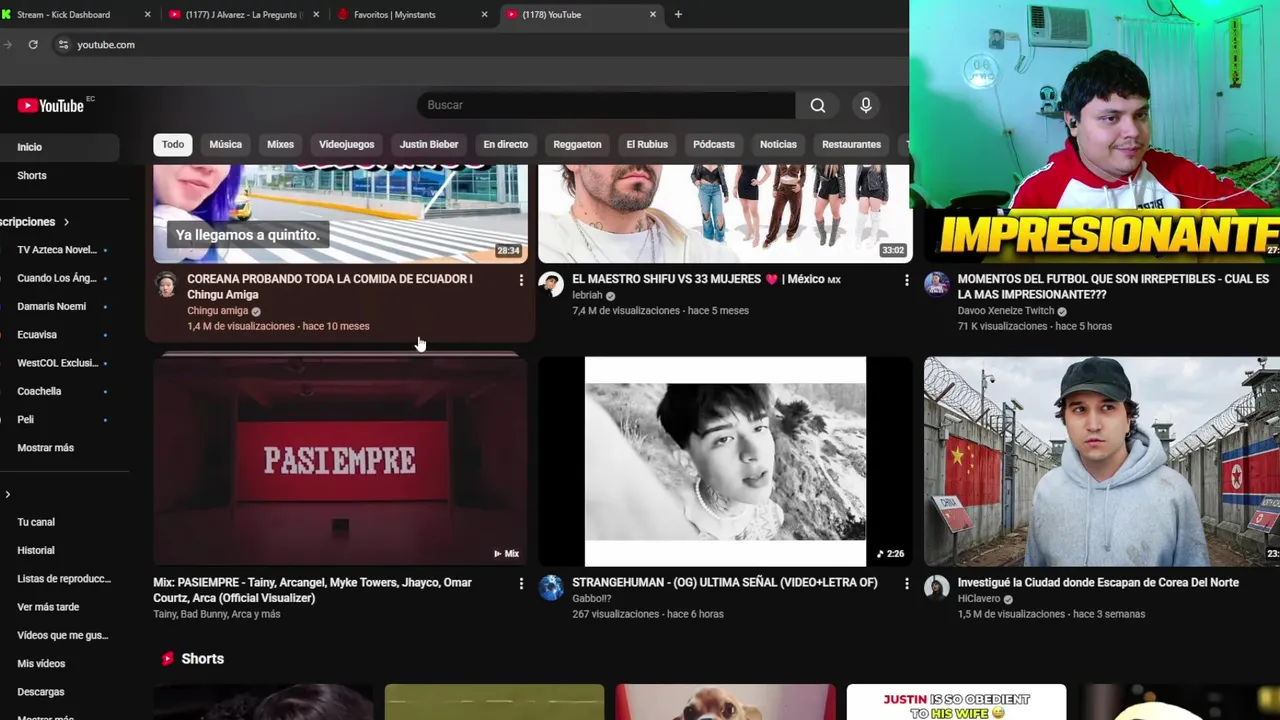Open El Maestro Shifu vs 33 Mujeres title
Image resolution: width=1280 pixels, height=720 pixels.
706,279
